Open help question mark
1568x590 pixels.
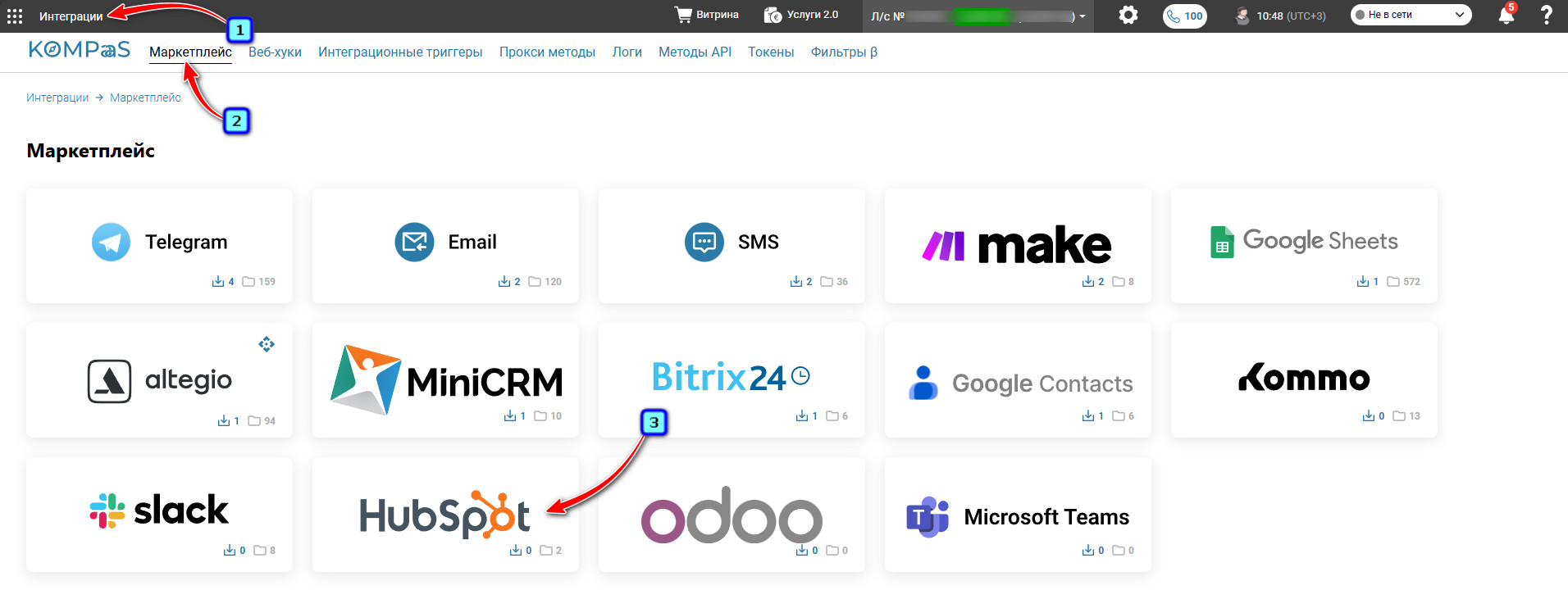[x=1547, y=15]
